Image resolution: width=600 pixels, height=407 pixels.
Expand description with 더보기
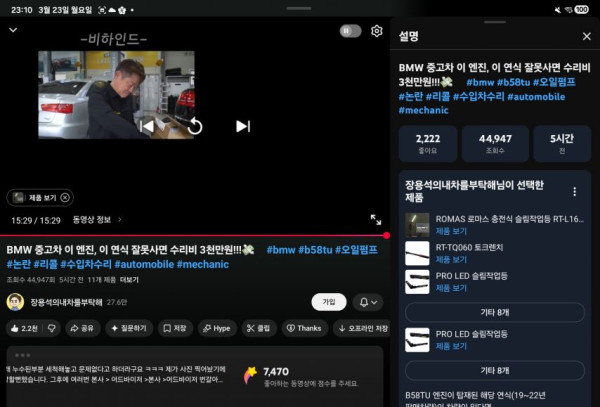(129, 280)
